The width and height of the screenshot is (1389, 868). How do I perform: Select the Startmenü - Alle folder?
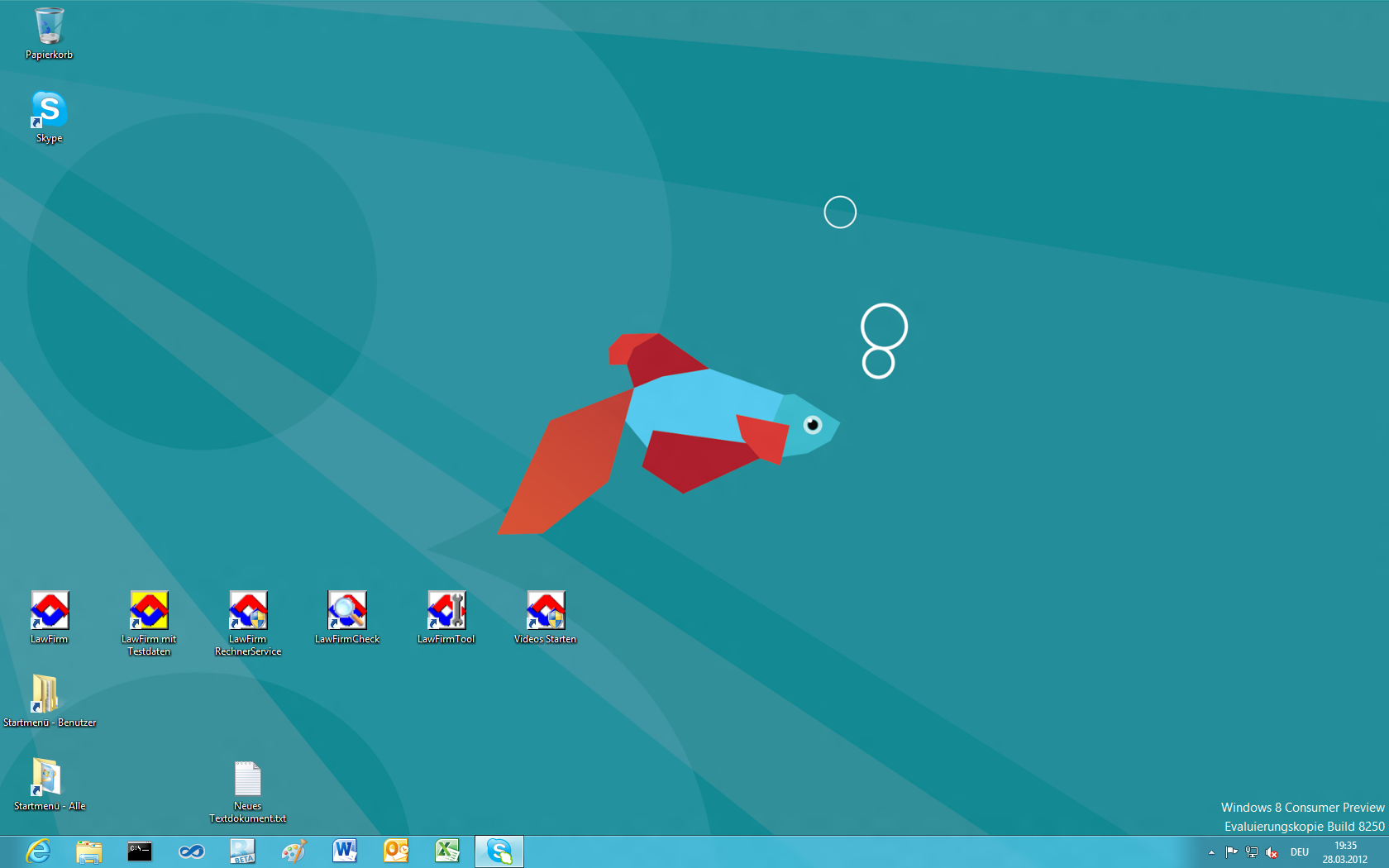click(x=46, y=778)
